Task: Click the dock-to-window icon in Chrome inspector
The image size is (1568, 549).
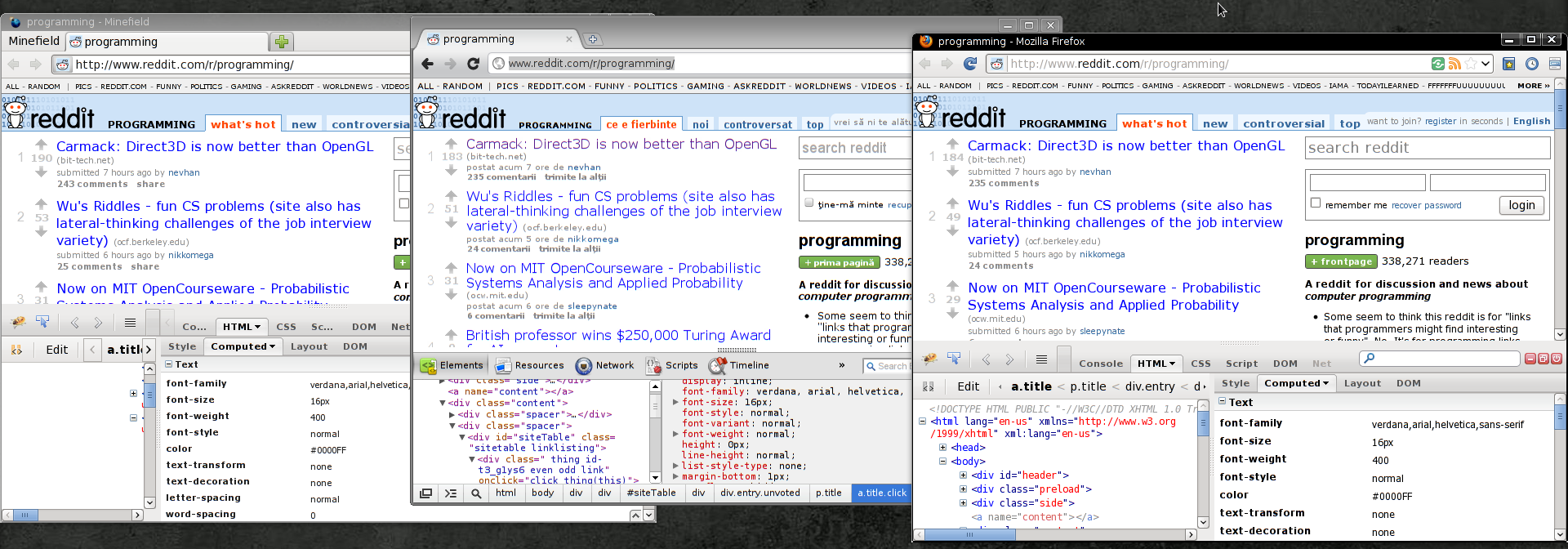Action: point(425,493)
